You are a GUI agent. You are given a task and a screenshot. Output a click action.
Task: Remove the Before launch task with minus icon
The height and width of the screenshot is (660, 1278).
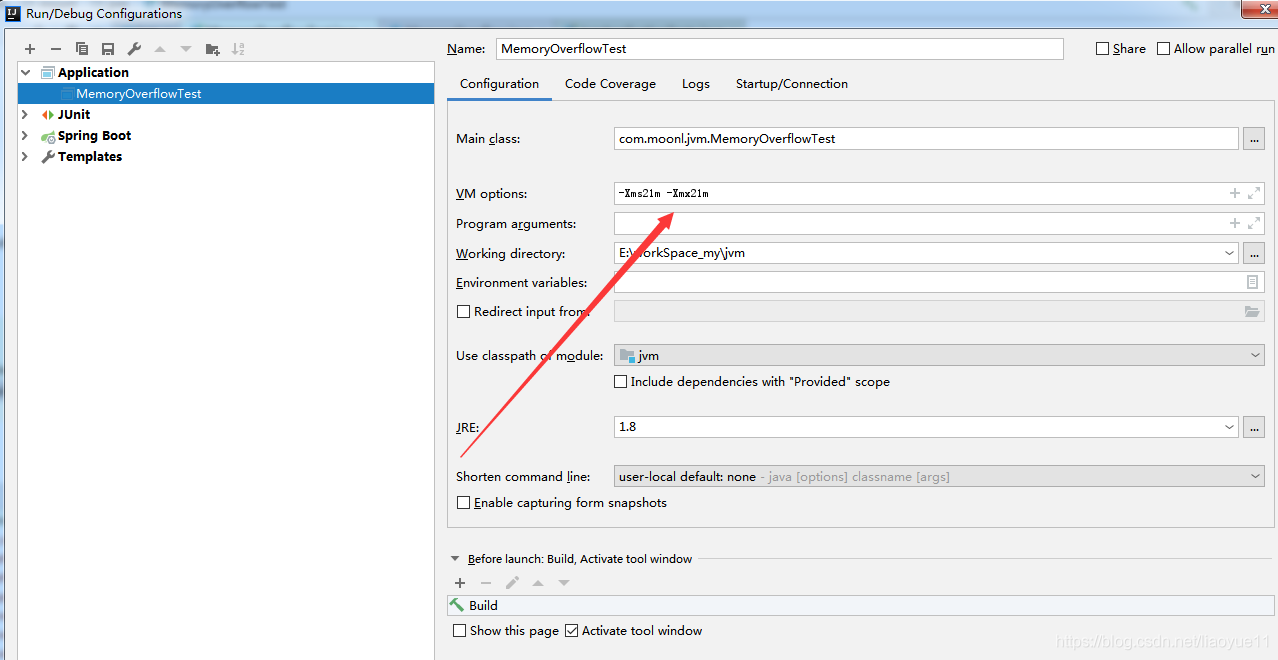[x=486, y=583]
